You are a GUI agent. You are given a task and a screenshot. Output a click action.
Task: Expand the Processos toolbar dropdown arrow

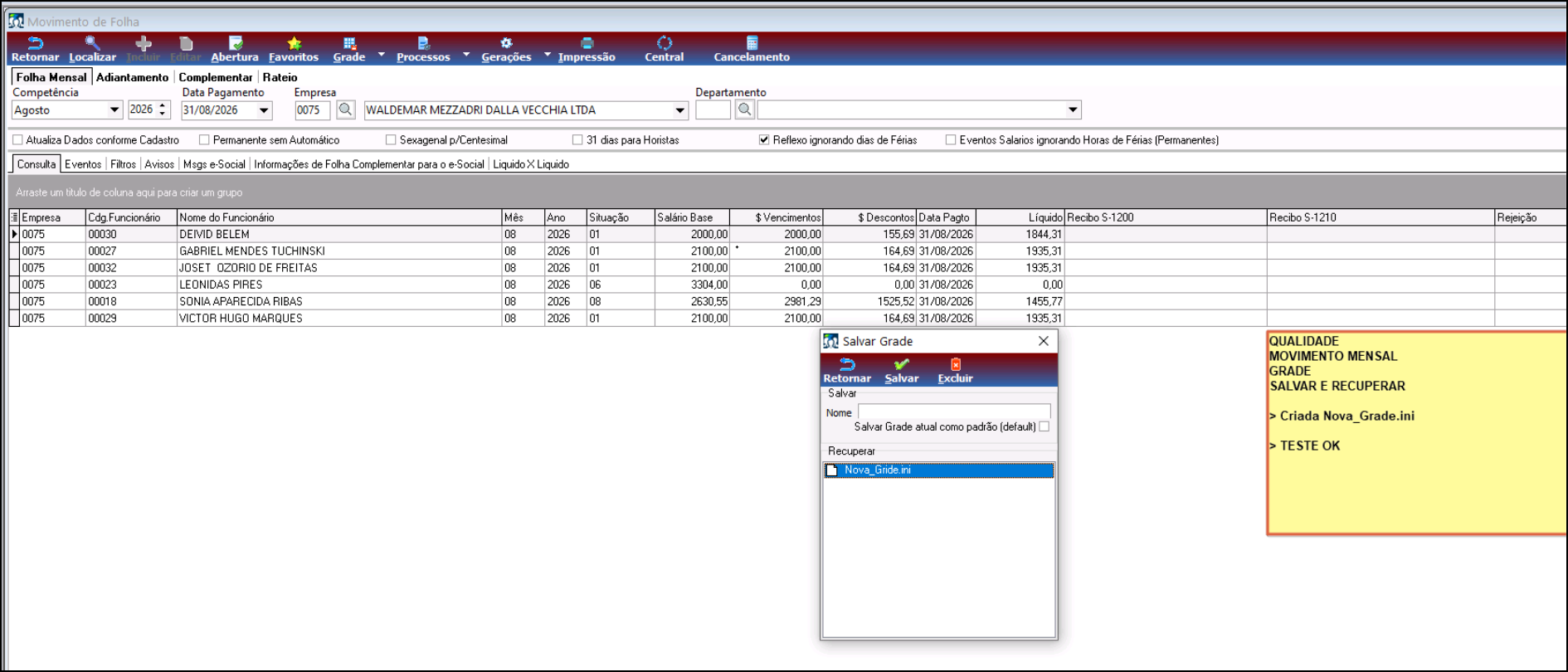tap(466, 55)
